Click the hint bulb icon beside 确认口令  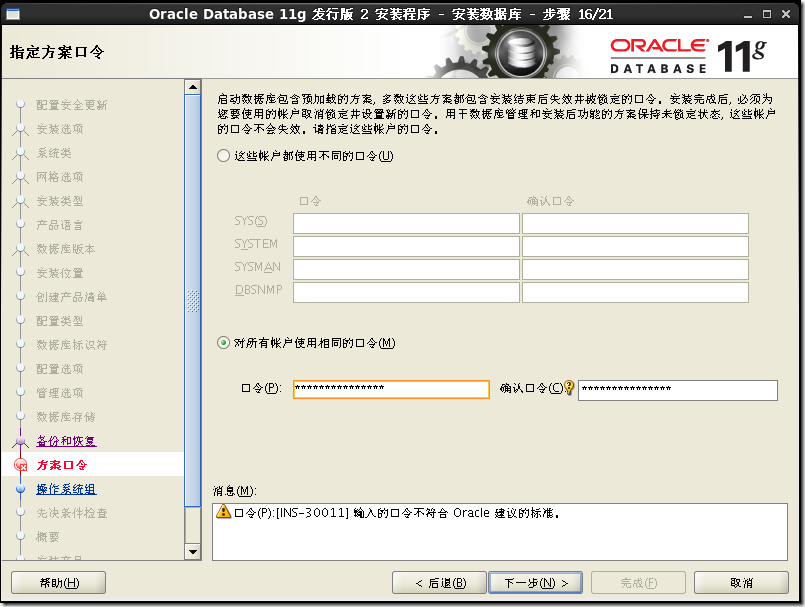coord(569,387)
